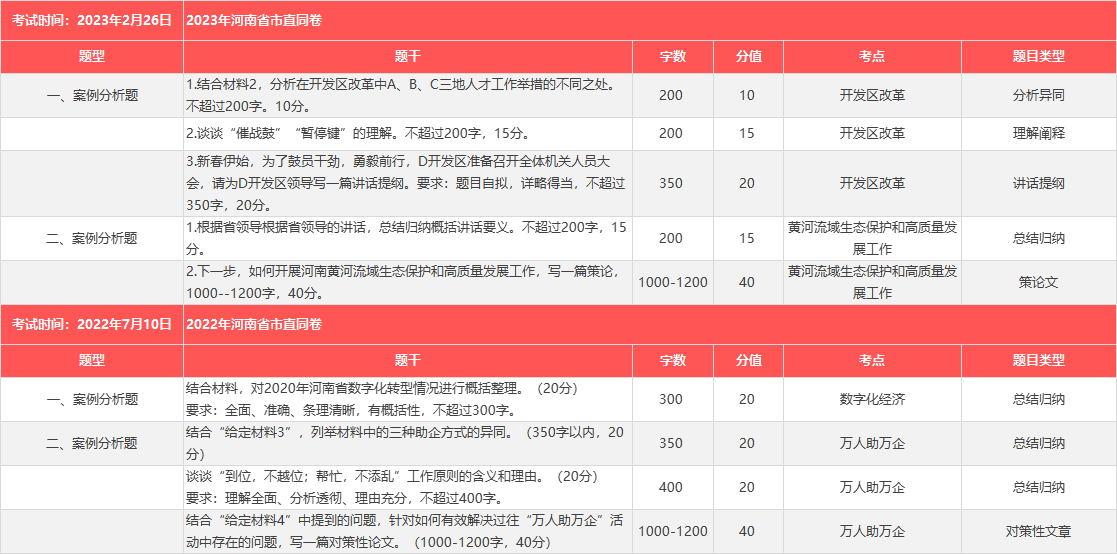Click the question about “给定材料3” 三种助企方式

[407, 443]
